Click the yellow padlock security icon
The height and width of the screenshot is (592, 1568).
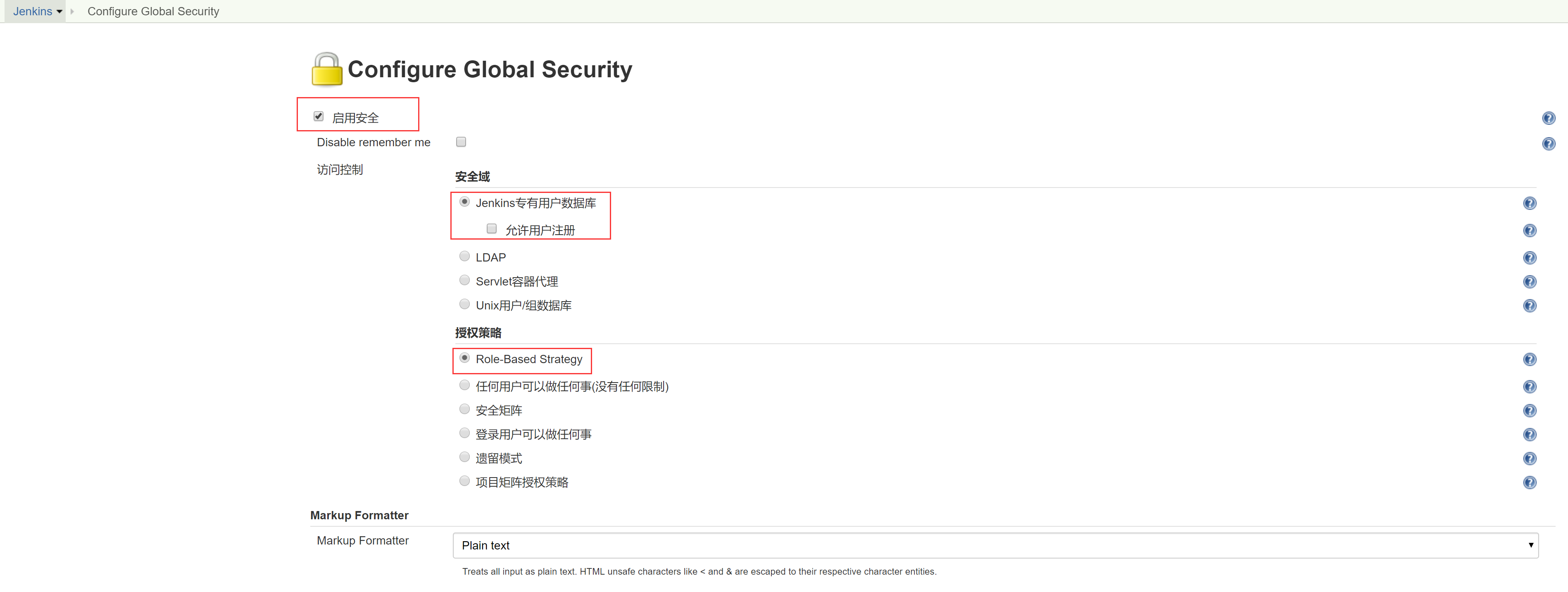[x=326, y=69]
